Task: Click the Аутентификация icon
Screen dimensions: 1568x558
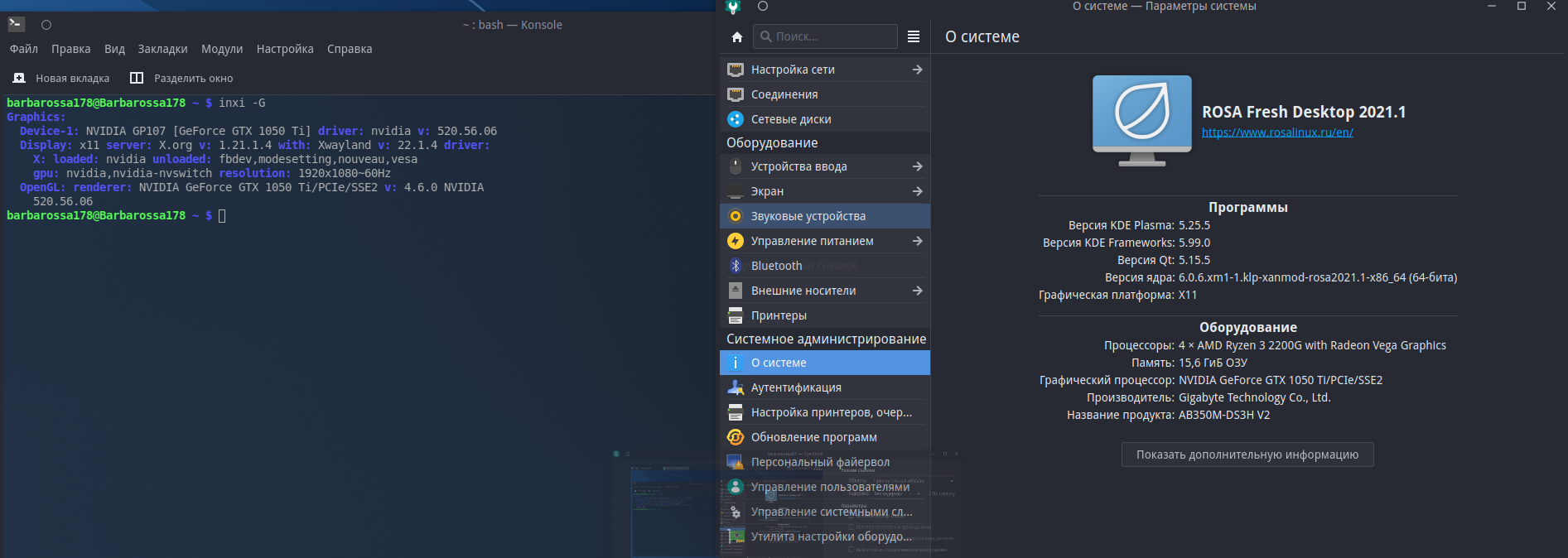Action: click(x=736, y=387)
